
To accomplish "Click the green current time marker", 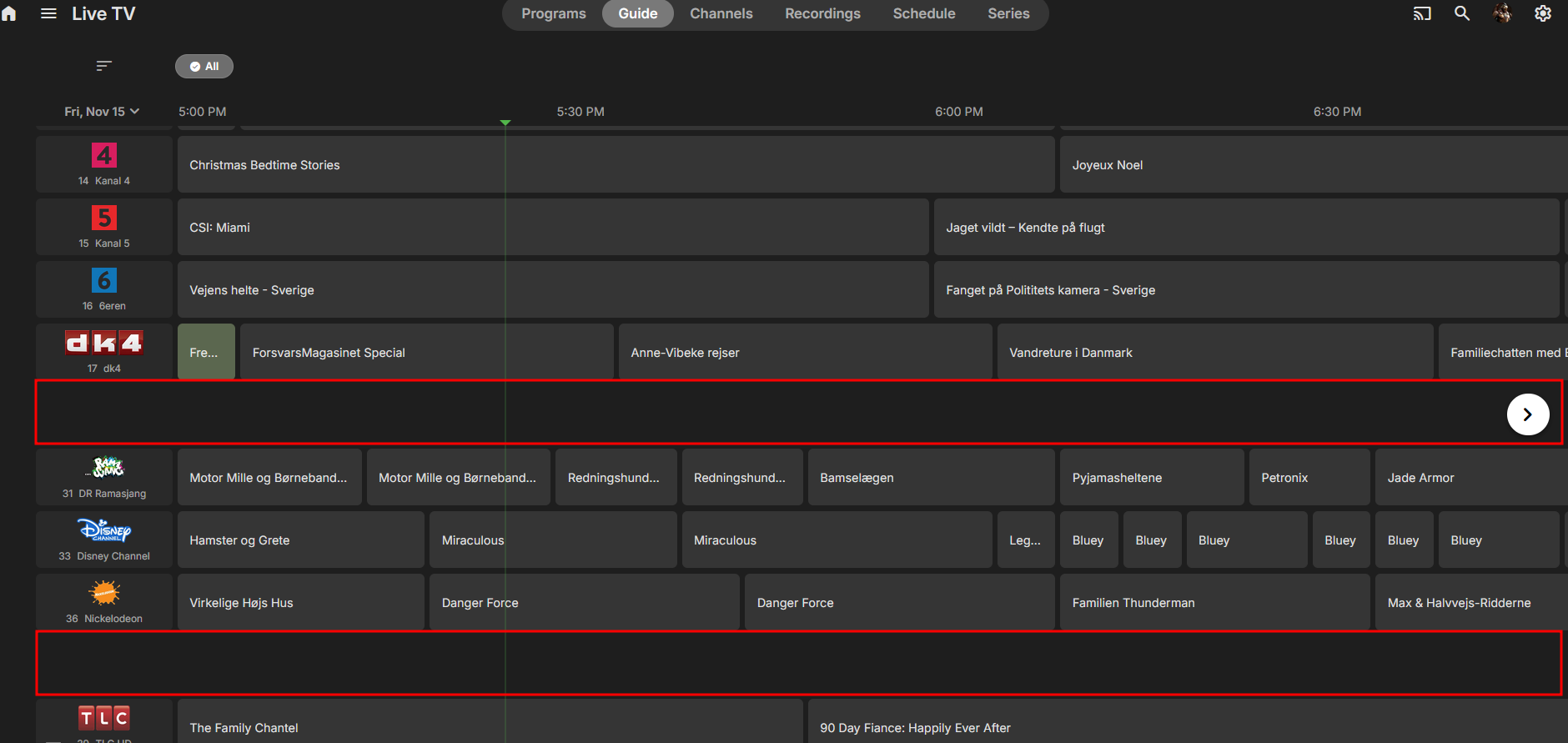I will pyautogui.click(x=505, y=123).
